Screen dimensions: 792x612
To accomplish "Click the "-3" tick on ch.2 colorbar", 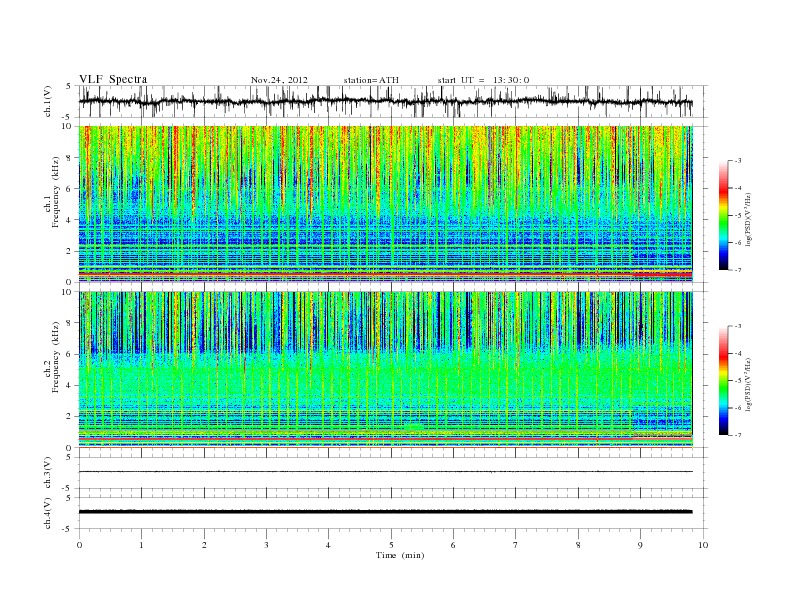I will click(x=738, y=326).
